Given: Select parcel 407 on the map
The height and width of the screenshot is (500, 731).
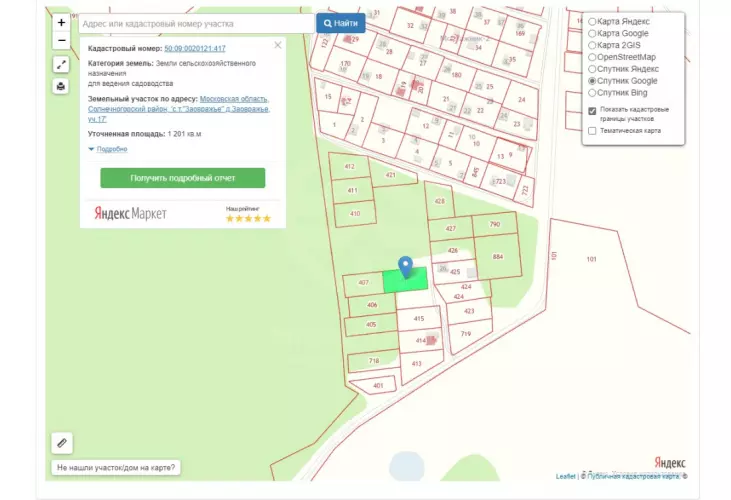Looking at the screenshot, I should [x=363, y=283].
